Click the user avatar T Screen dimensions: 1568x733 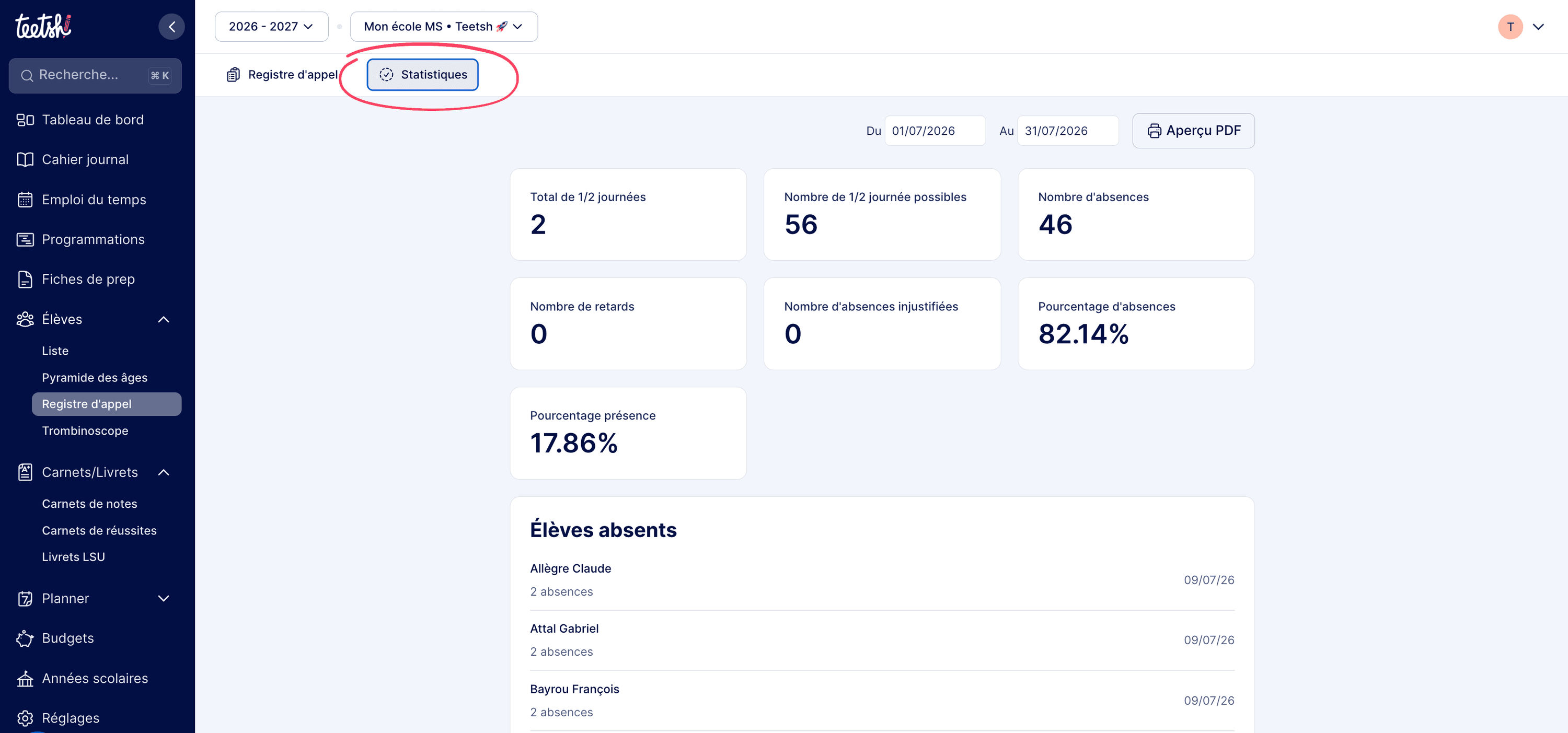[x=1510, y=27]
